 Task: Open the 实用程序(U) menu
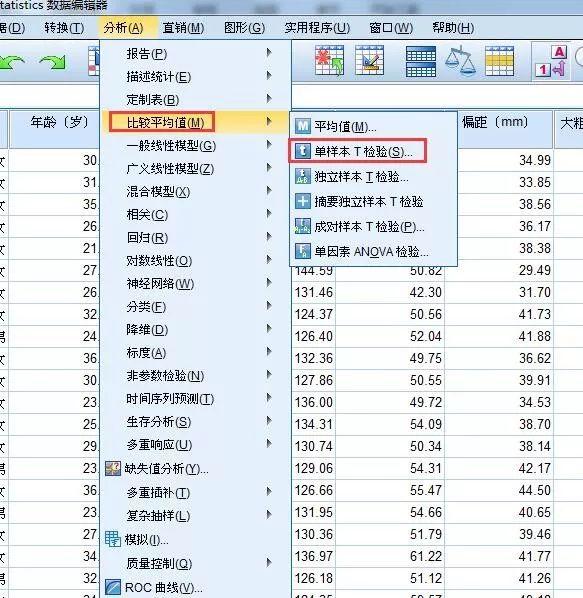click(x=317, y=28)
